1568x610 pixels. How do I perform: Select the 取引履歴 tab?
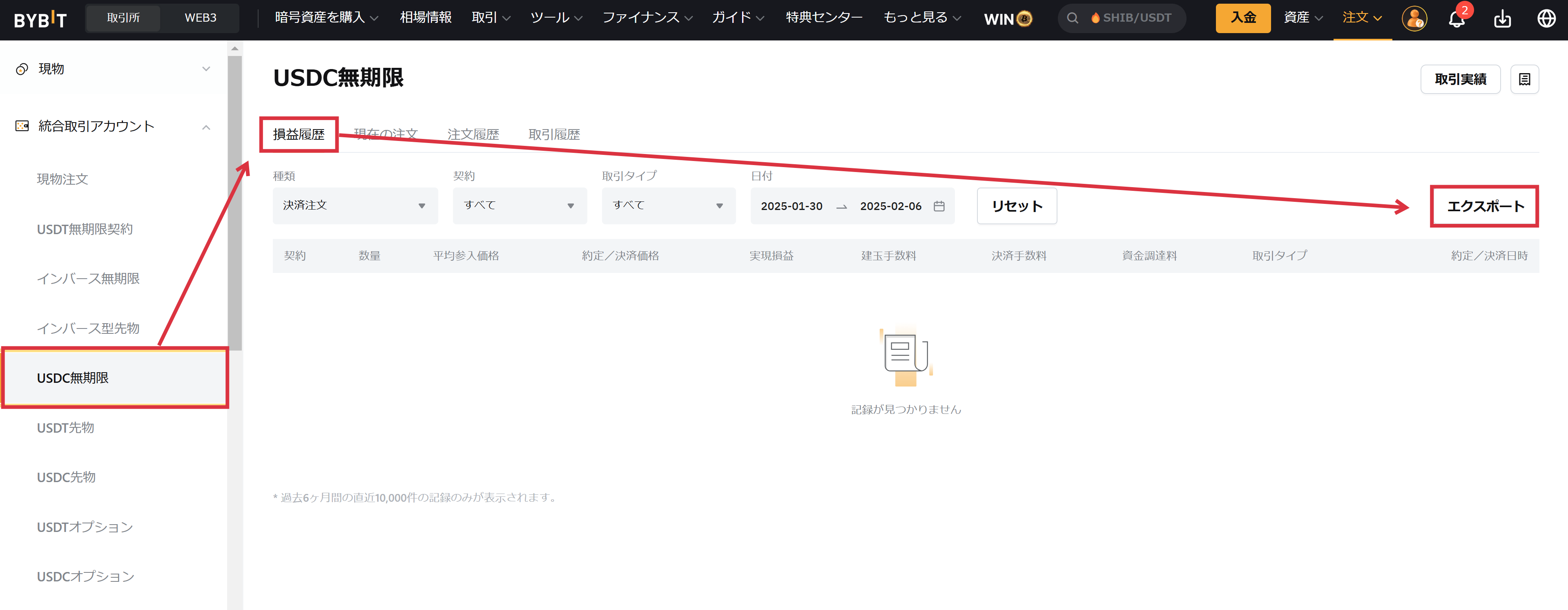pos(554,134)
